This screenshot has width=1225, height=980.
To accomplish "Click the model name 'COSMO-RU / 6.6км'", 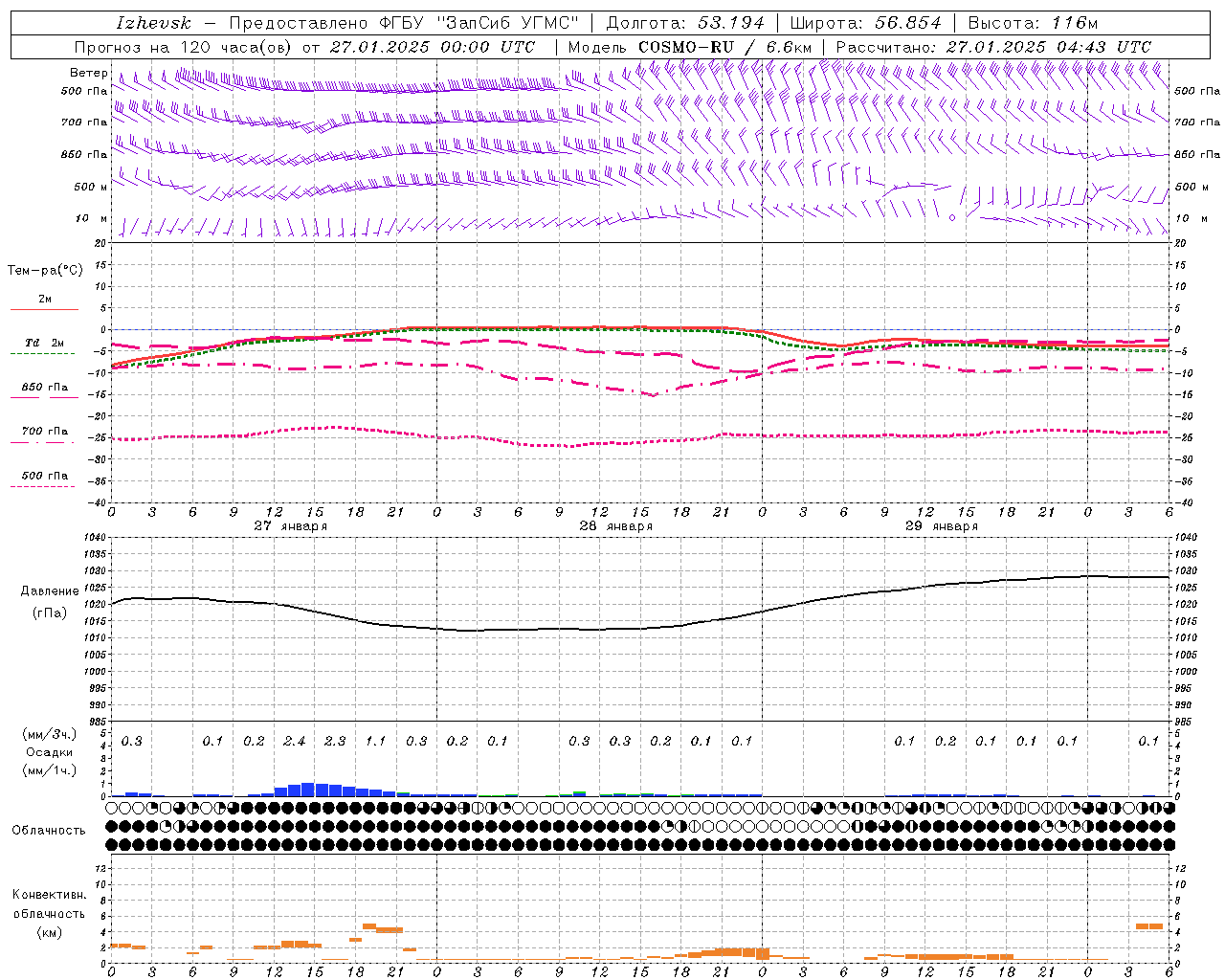I will coord(724,47).
